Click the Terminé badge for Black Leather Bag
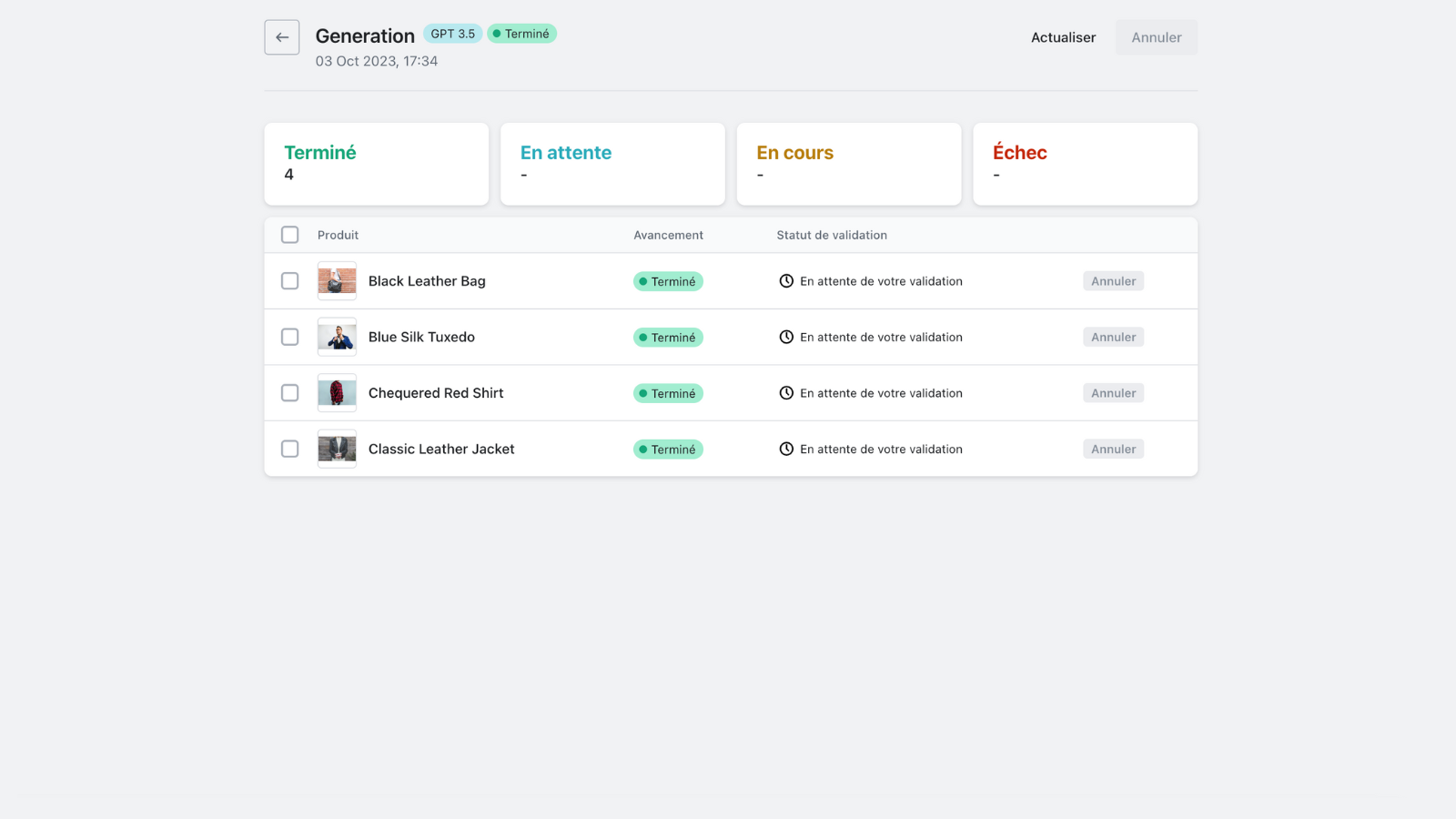 pyautogui.click(x=668, y=281)
